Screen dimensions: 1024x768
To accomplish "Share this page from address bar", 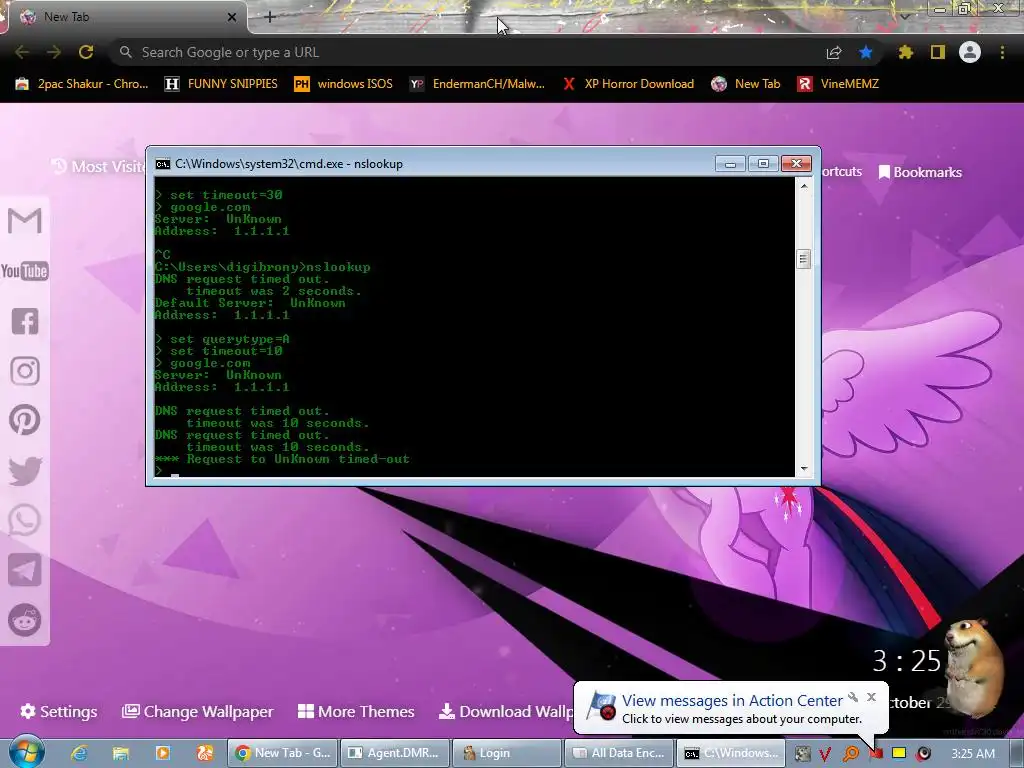I will (x=834, y=53).
